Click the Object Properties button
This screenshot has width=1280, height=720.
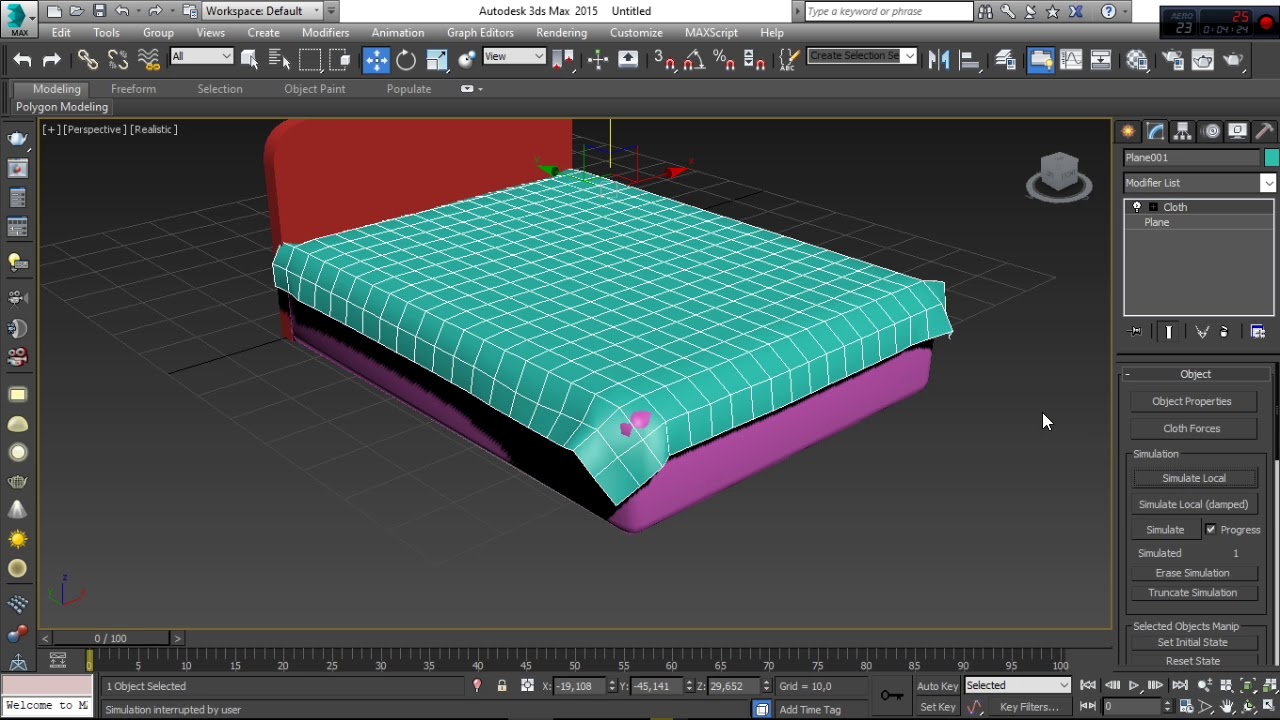(1192, 402)
